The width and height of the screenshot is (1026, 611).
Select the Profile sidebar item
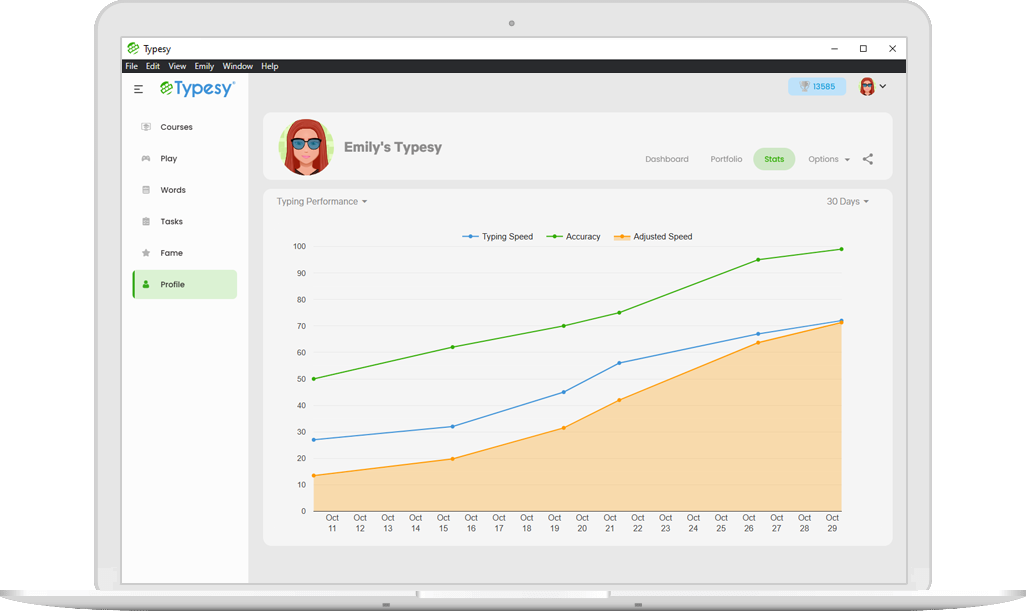point(185,285)
